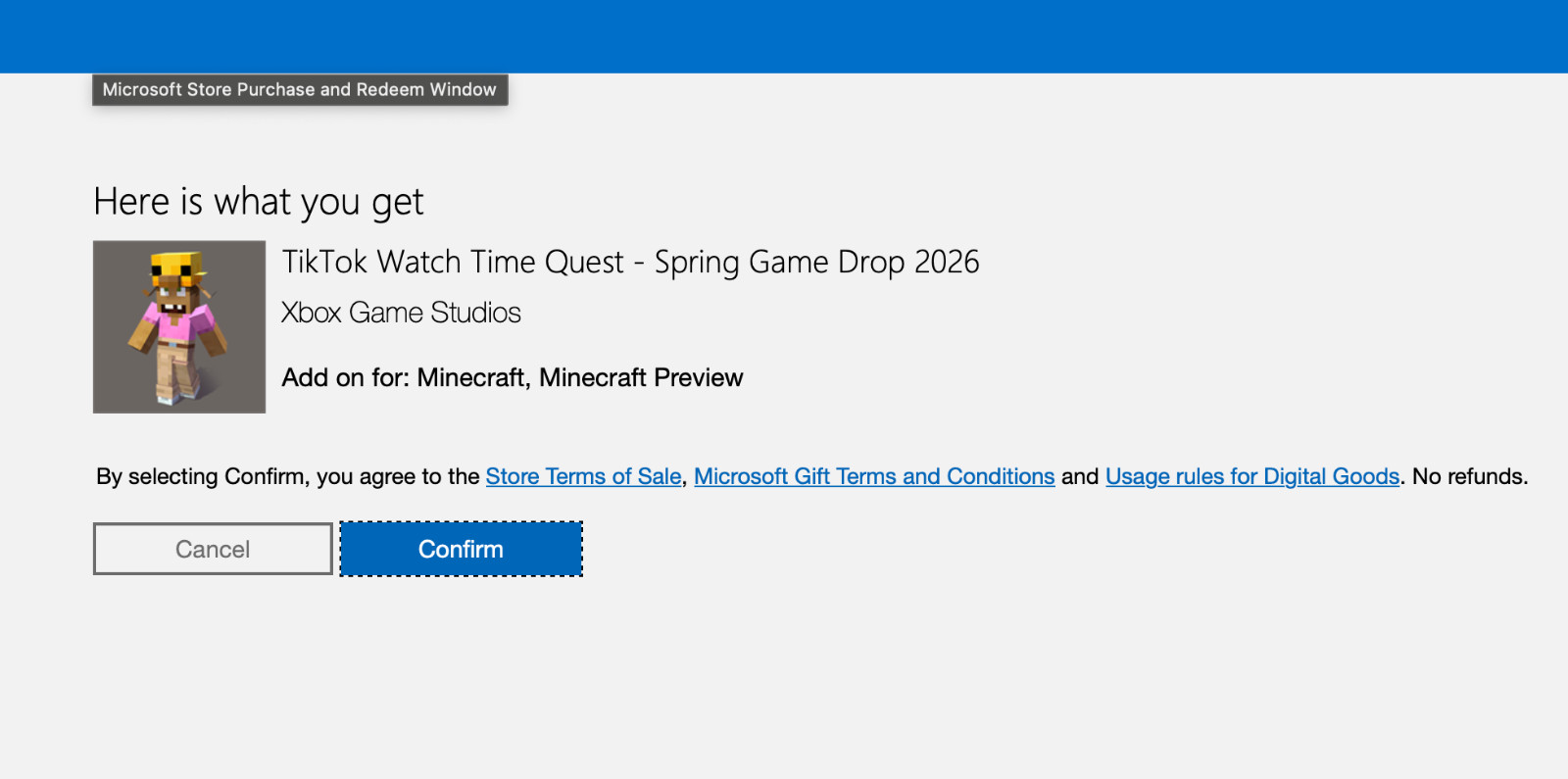This screenshot has width=1568, height=779.
Task: Click 'Spring Game Drop 2026' in the title
Action: point(817,262)
